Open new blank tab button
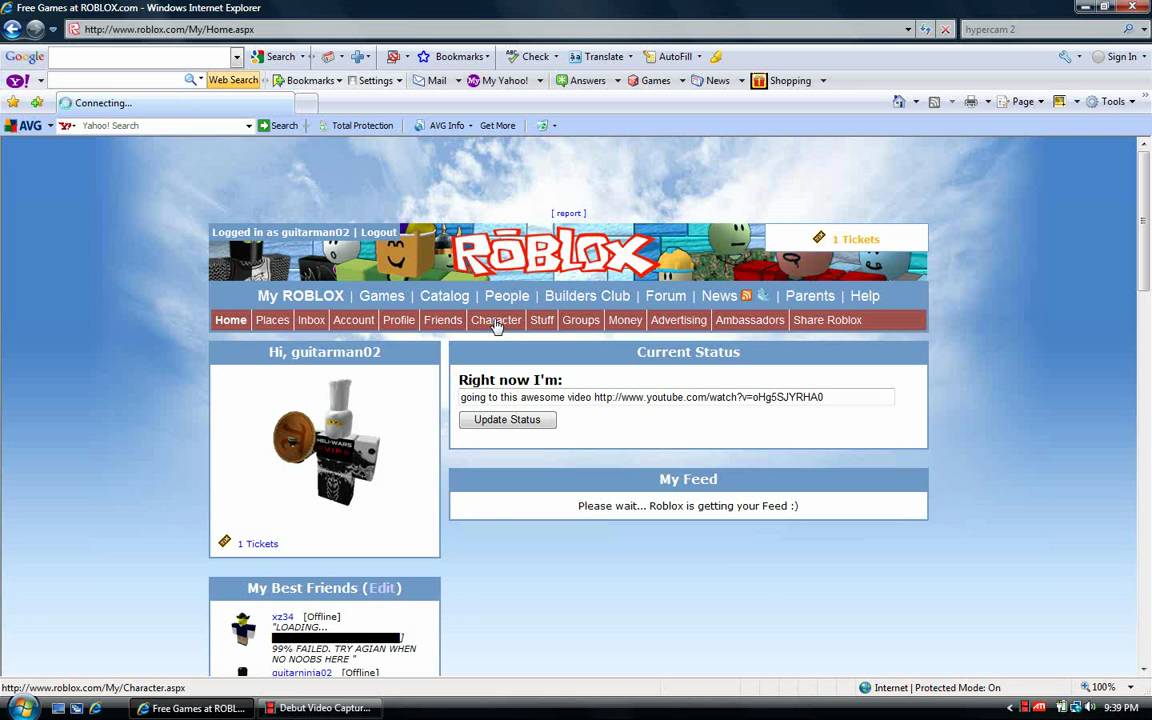1152x720 pixels. 306,104
